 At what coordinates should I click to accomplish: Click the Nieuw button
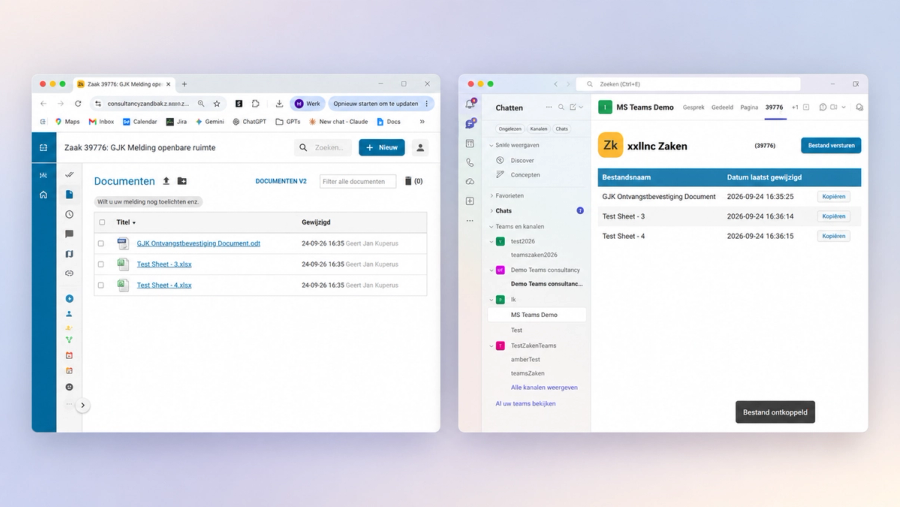point(382,148)
